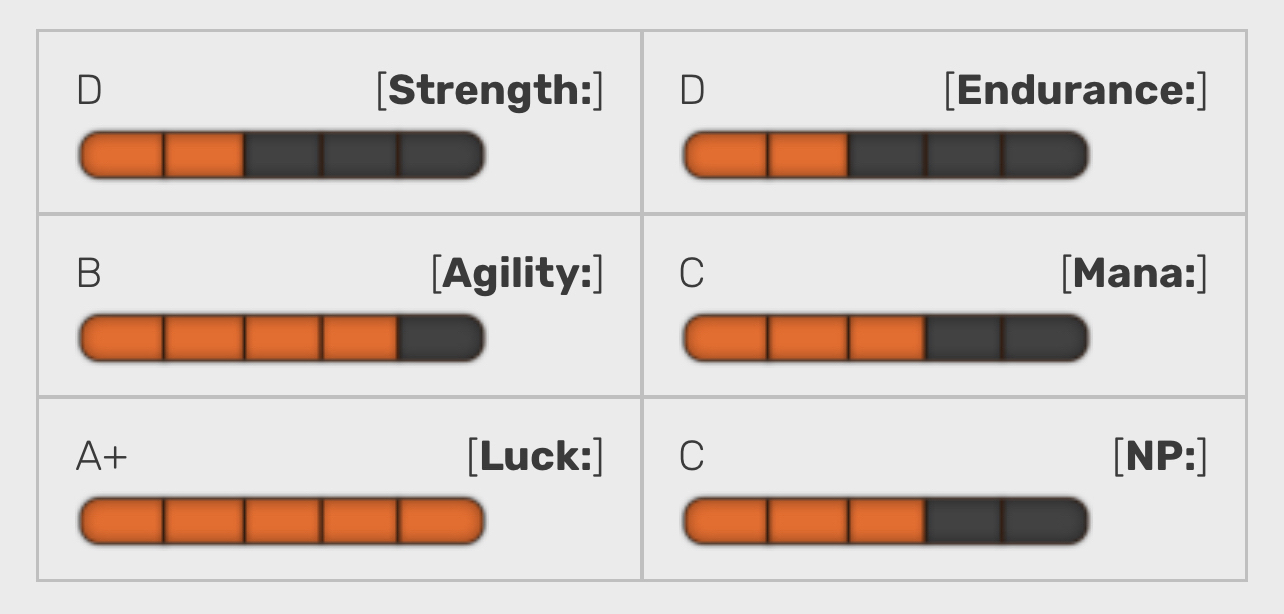Image resolution: width=1284 pixels, height=614 pixels.
Task: Click the Endurance stat label
Action: (x=1076, y=91)
